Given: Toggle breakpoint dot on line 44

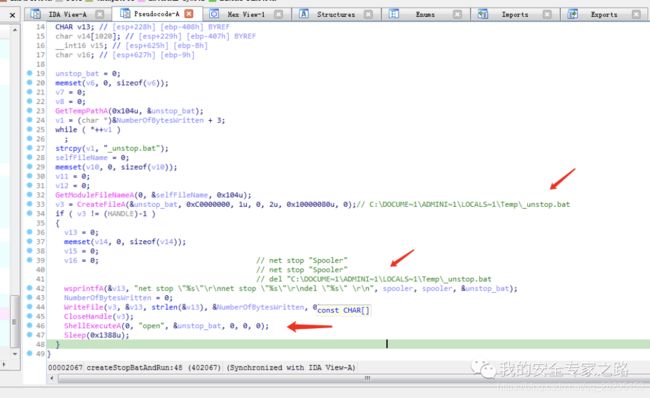Looking at the screenshot, I should click(30, 306).
